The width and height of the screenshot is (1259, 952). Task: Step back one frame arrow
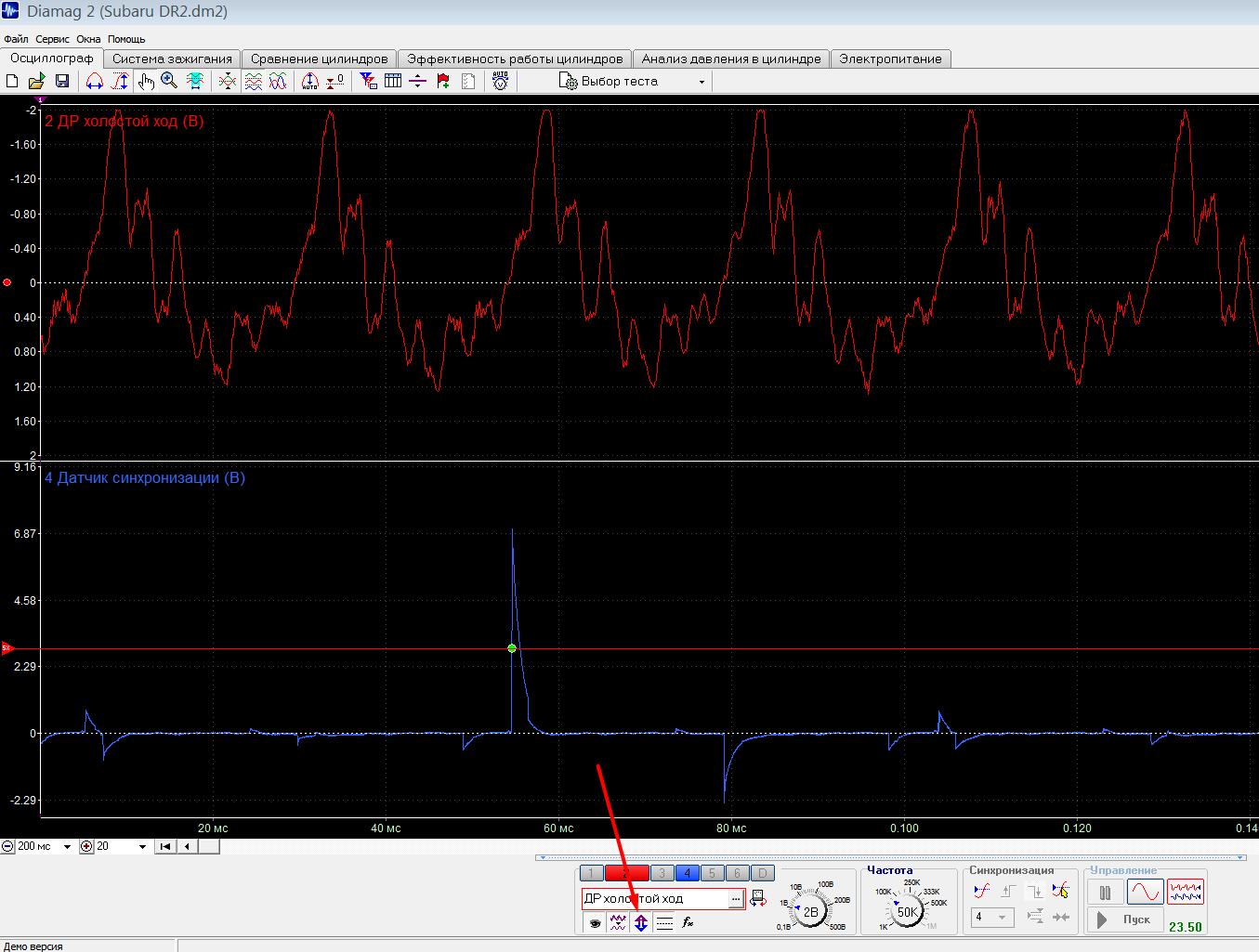[188, 846]
